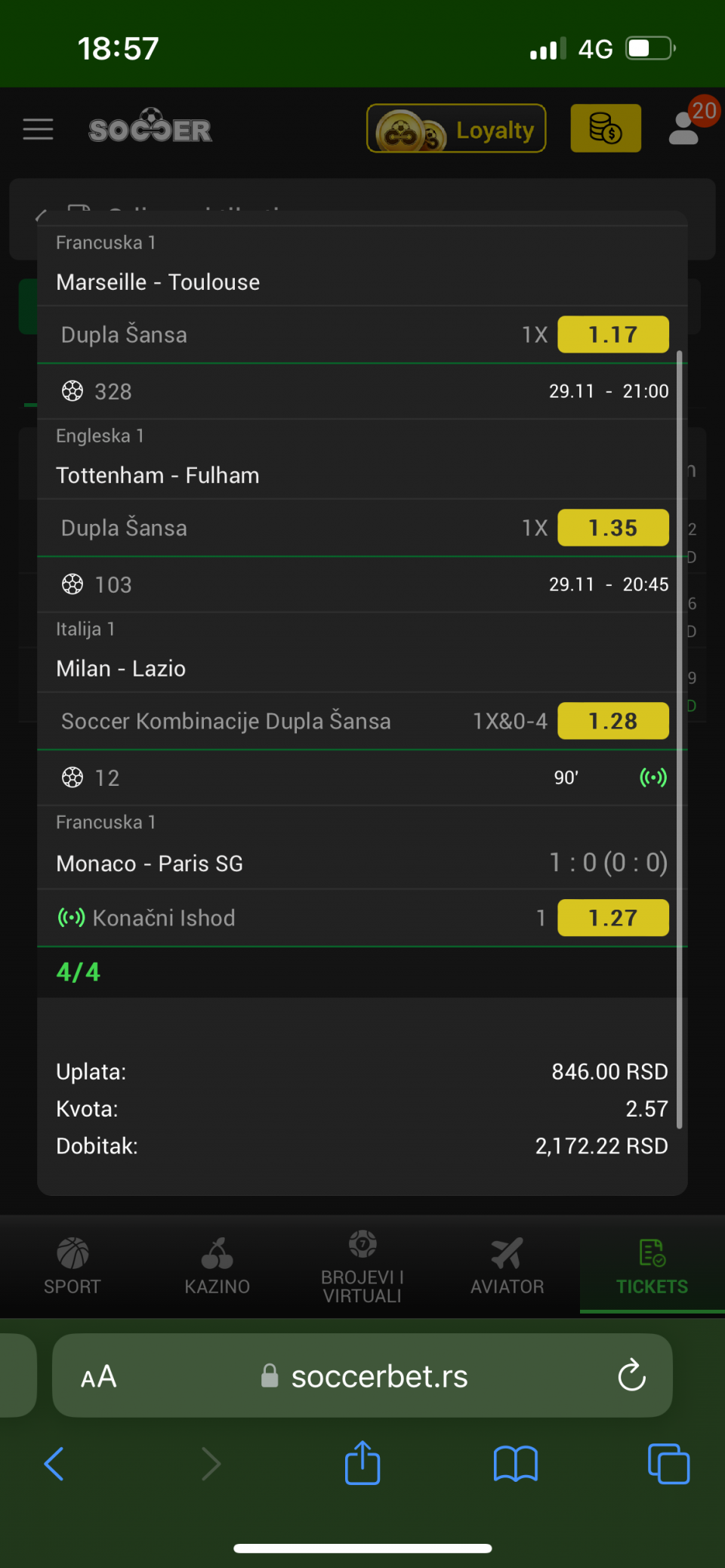Tap the 1.27 odds for Monaco - Paris SG
The image size is (725, 1568).
[x=612, y=918]
